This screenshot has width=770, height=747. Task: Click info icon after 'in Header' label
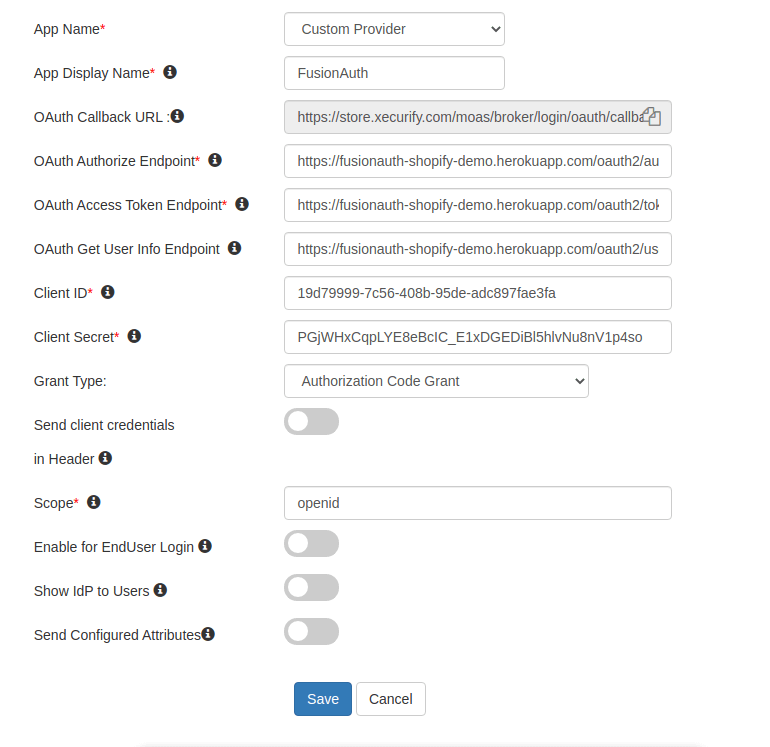click(x=106, y=458)
